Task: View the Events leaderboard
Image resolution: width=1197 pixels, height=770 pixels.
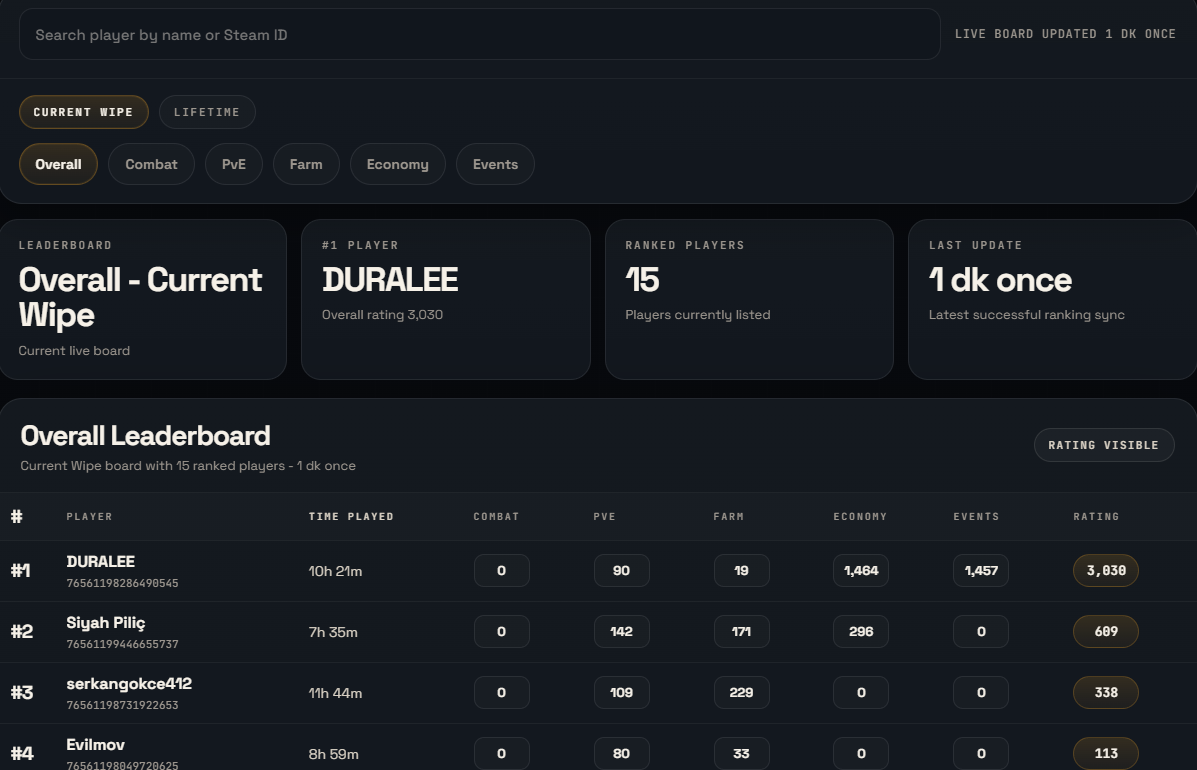Action: 495,164
